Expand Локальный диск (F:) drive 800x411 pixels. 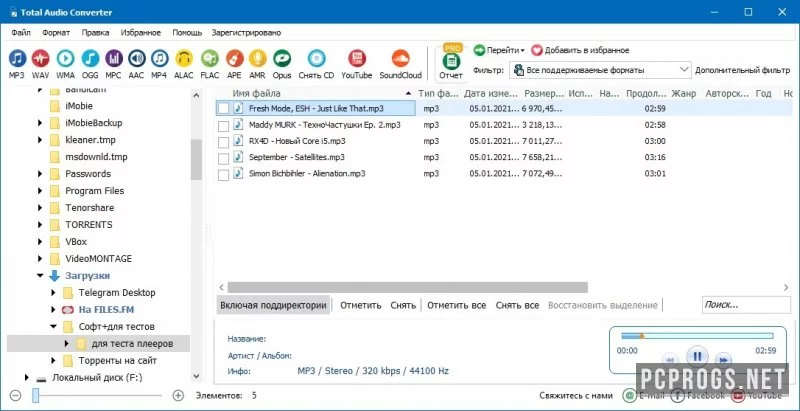click(x=27, y=377)
